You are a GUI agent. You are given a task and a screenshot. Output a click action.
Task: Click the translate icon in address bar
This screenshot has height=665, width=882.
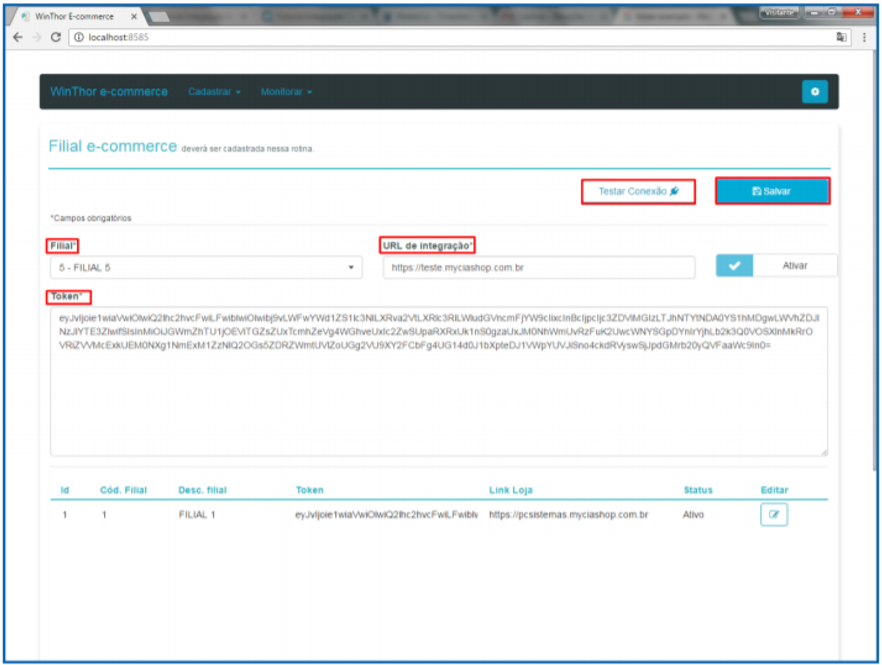[841, 37]
